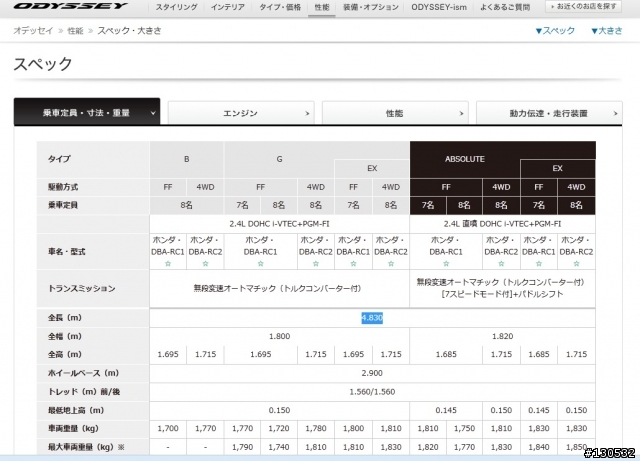Click 1.820 width value
The image size is (640, 461).
(502, 336)
